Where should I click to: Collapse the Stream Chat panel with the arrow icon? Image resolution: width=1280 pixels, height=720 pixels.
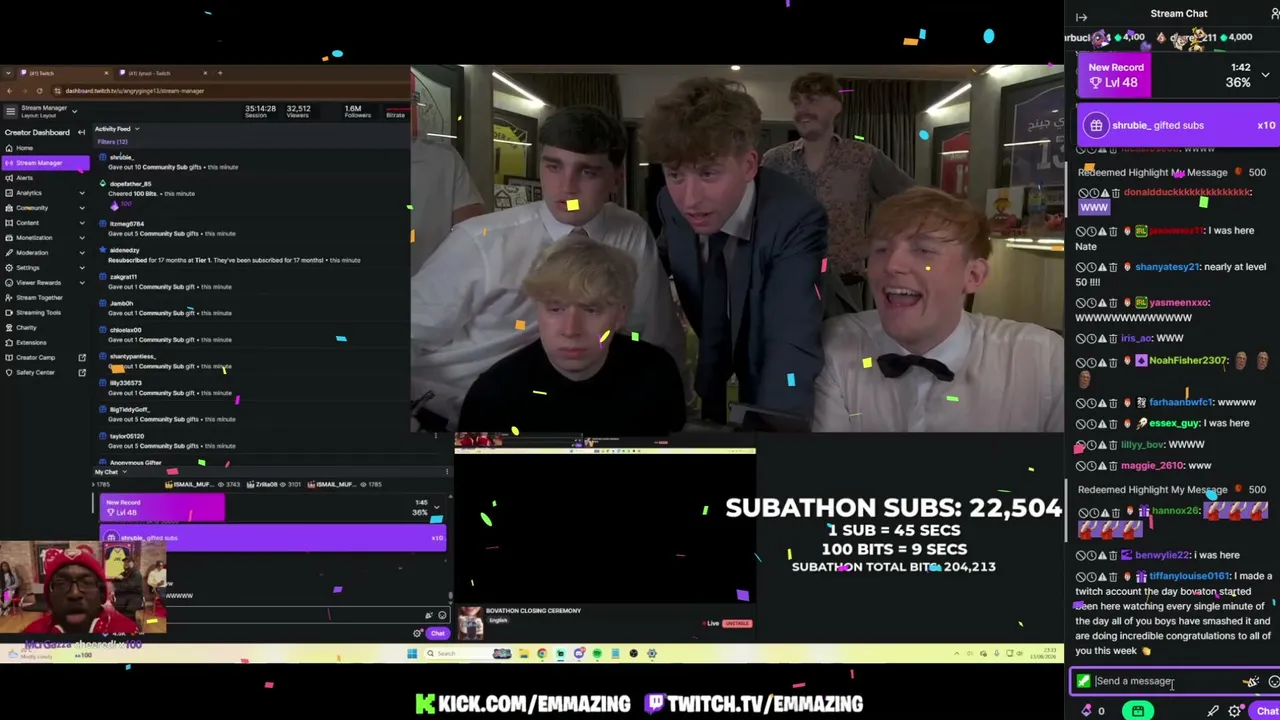[1081, 17]
